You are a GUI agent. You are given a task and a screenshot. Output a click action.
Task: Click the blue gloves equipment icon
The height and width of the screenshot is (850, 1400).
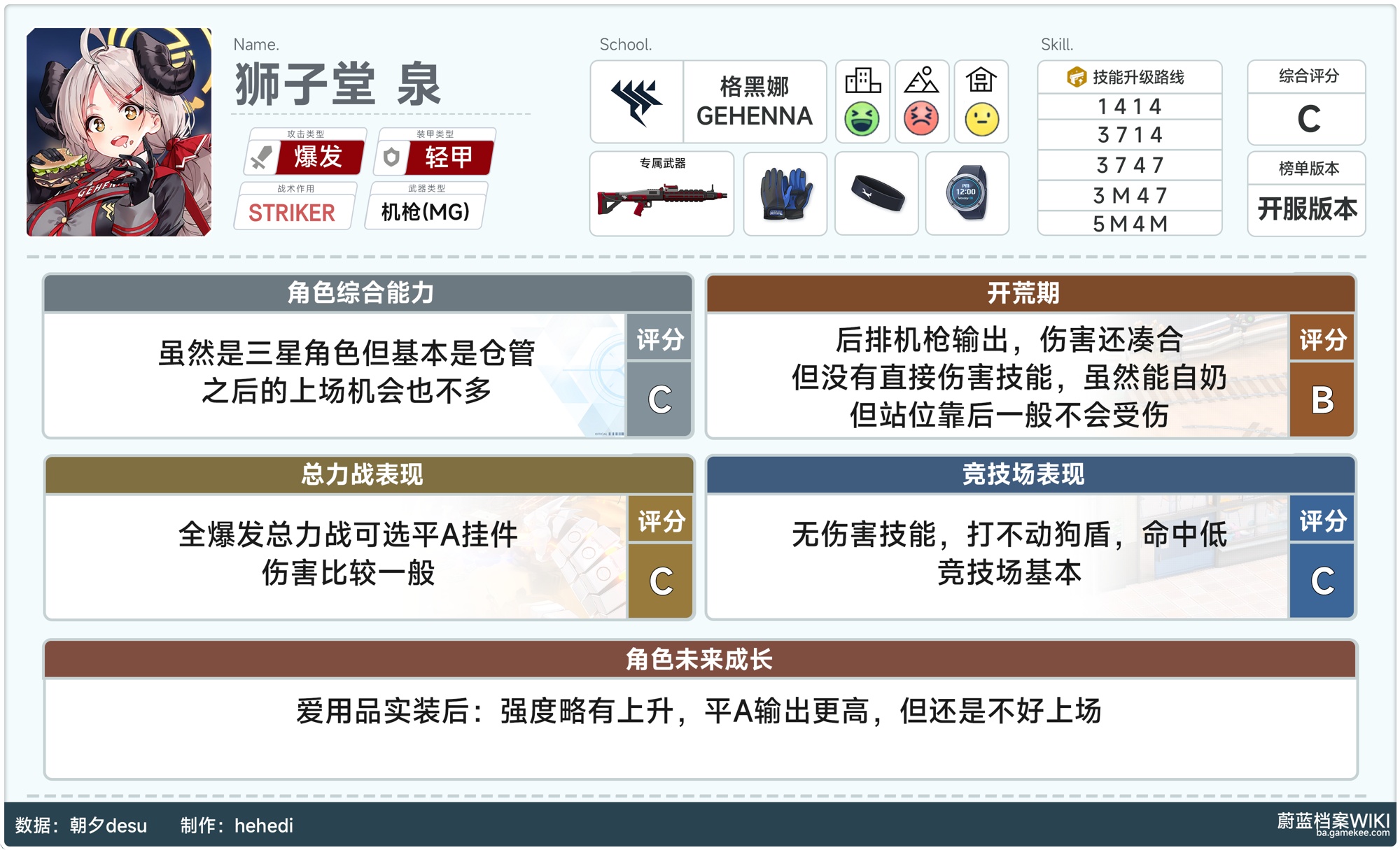[785, 194]
